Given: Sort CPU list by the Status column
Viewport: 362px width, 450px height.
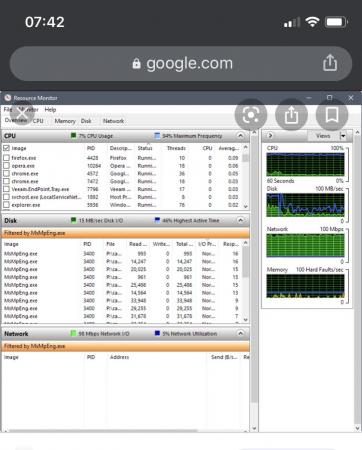Looking at the screenshot, I should (145, 148).
